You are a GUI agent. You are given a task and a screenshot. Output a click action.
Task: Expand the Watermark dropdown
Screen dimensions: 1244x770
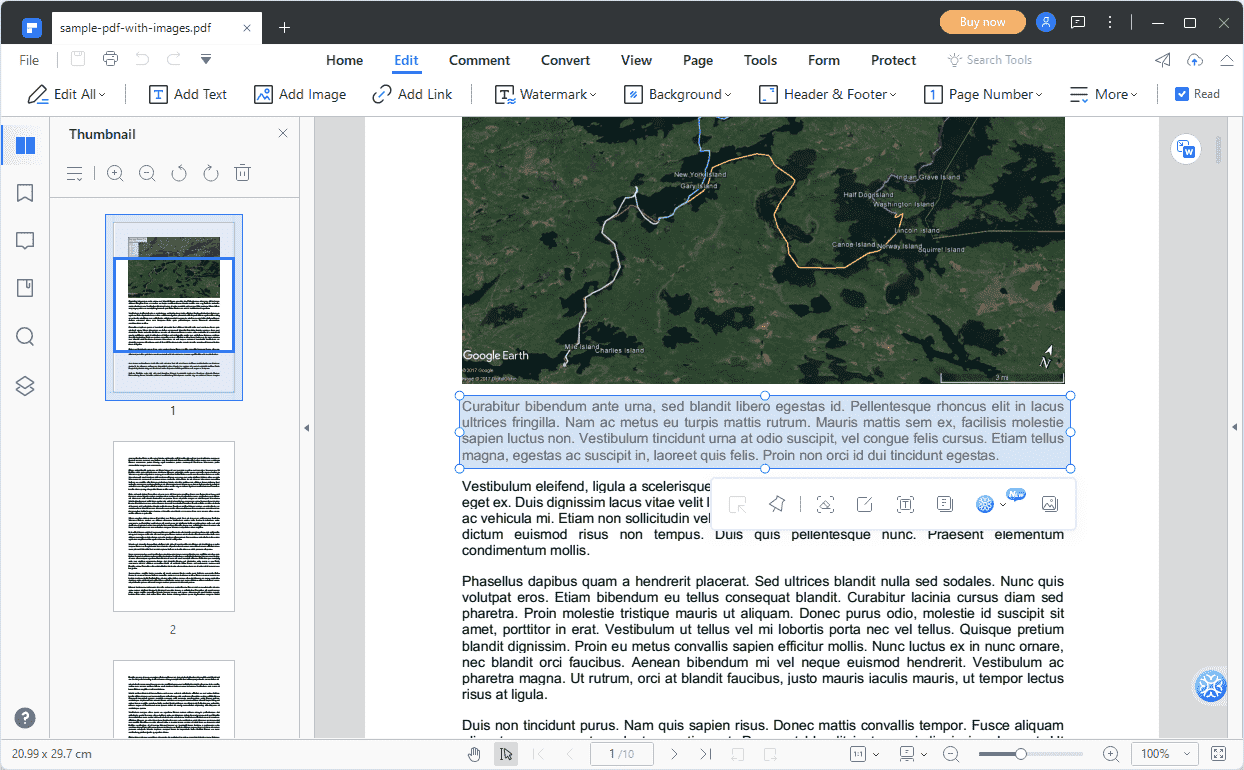(546, 94)
